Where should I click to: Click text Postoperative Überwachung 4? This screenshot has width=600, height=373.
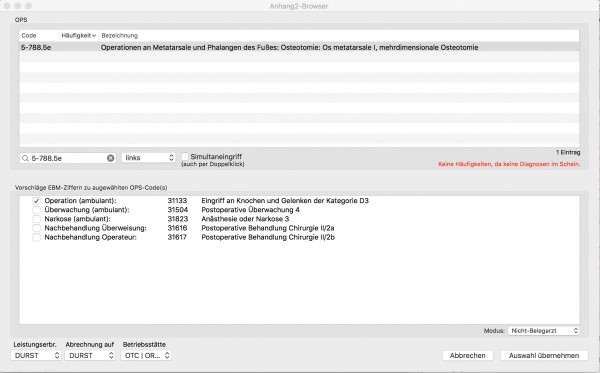[250, 210]
